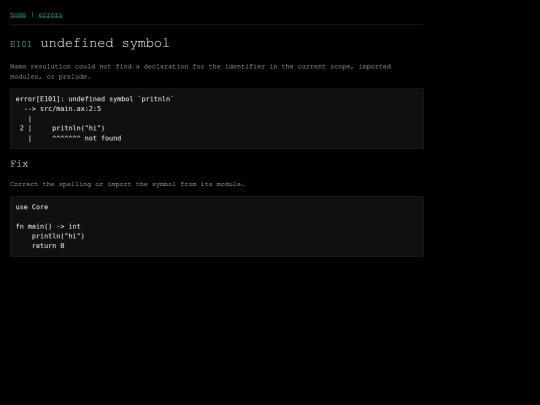Click the 'src/main.ax:2:5' location line
This screenshot has height=405, width=540.
click(62, 109)
